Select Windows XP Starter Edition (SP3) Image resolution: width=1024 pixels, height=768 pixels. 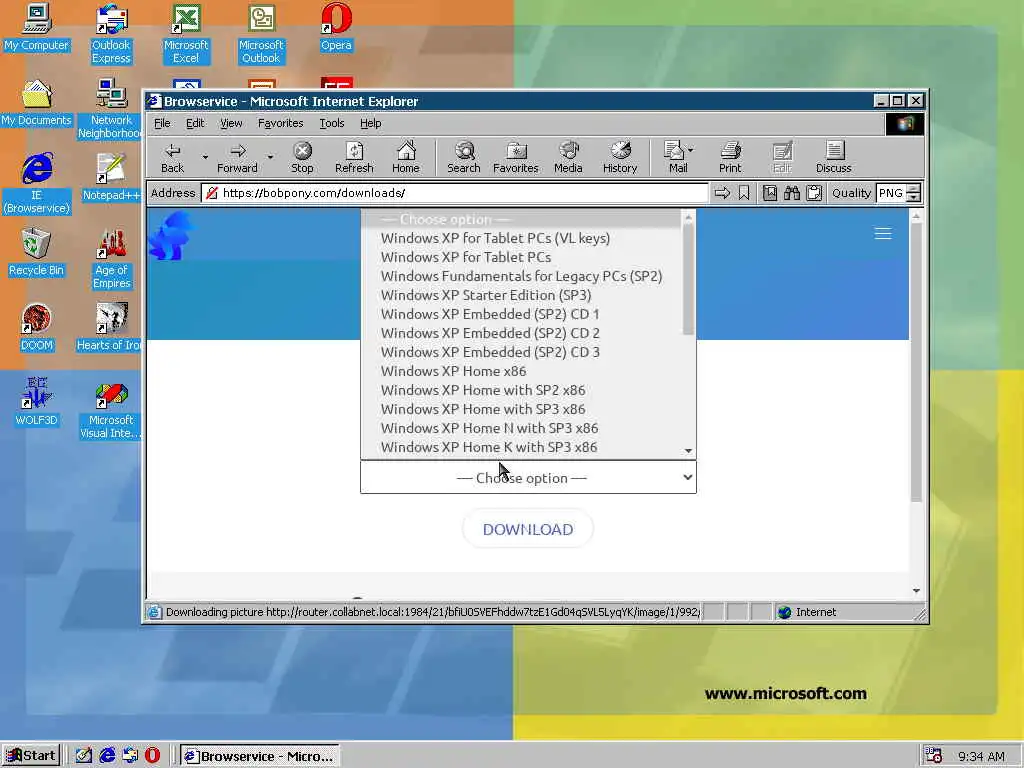point(521,295)
